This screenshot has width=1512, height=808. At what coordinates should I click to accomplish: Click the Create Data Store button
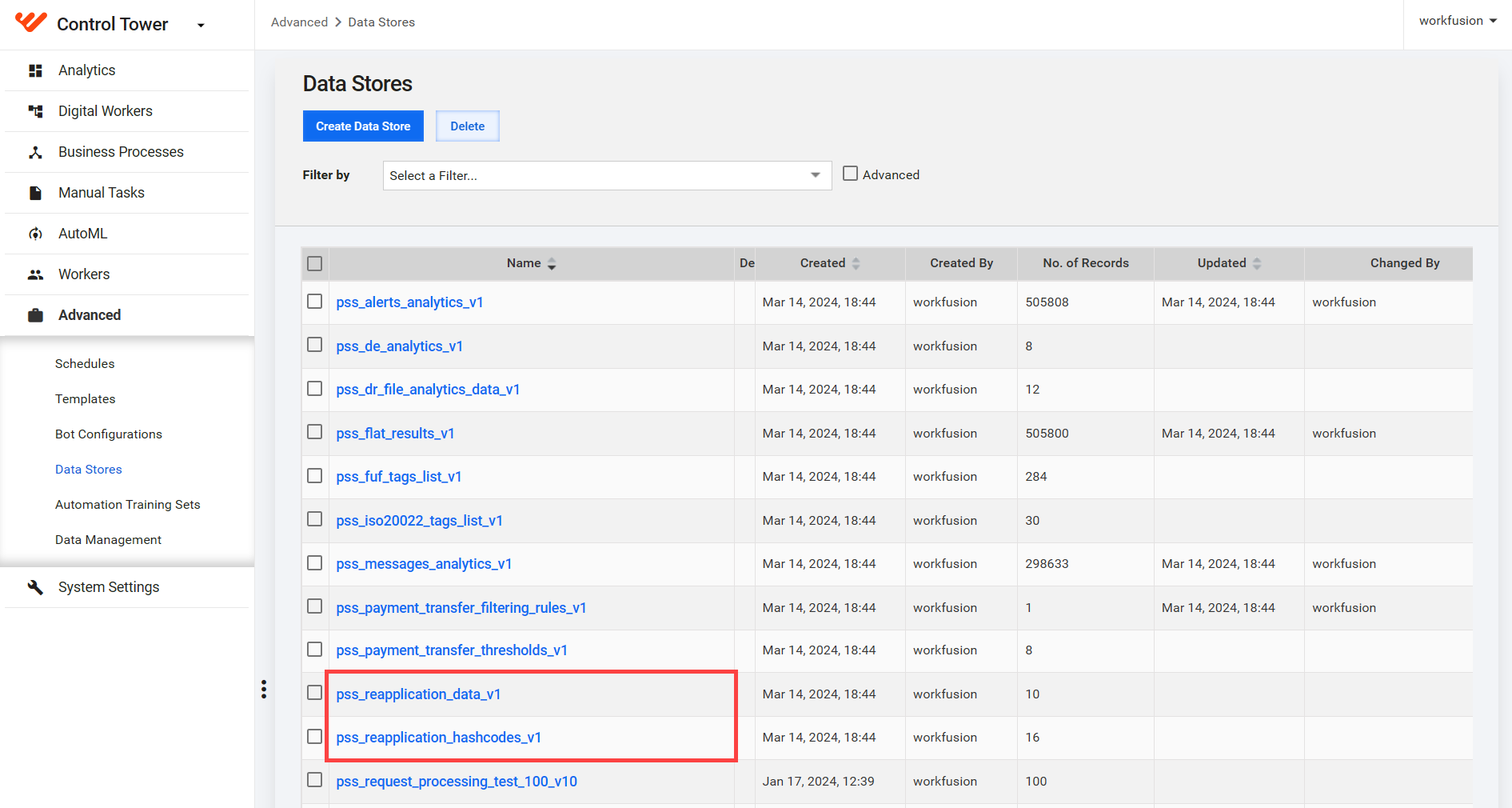tap(363, 126)
